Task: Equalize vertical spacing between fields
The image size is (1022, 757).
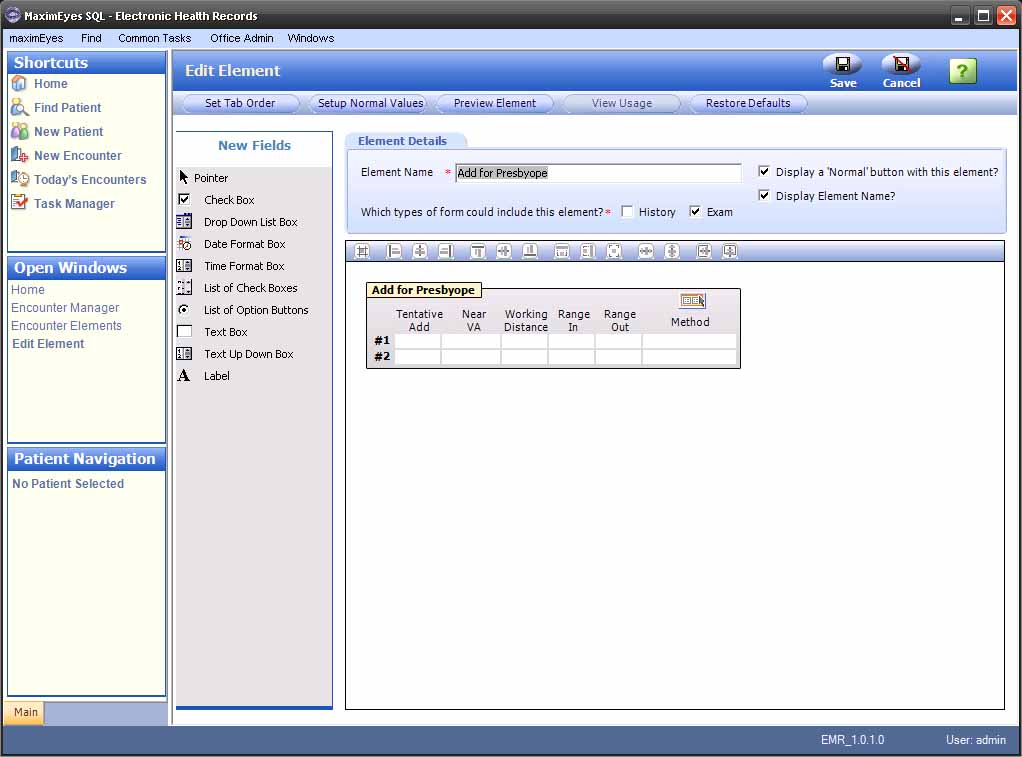Action: pos(672,251)
